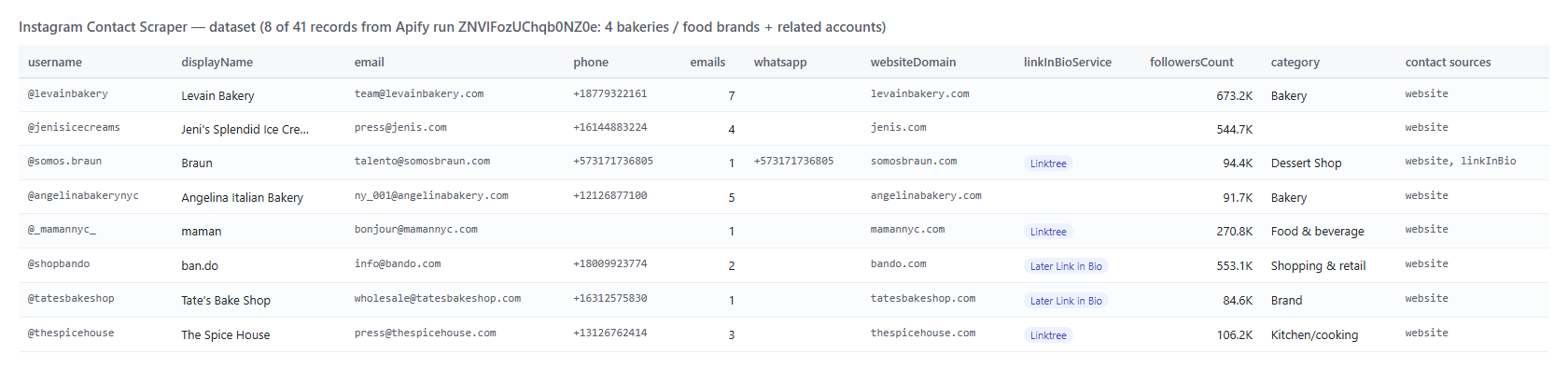The image size is (1568, 369).
Task: Click the Food & beverage category cell
Action: (x=1317, y=231)
